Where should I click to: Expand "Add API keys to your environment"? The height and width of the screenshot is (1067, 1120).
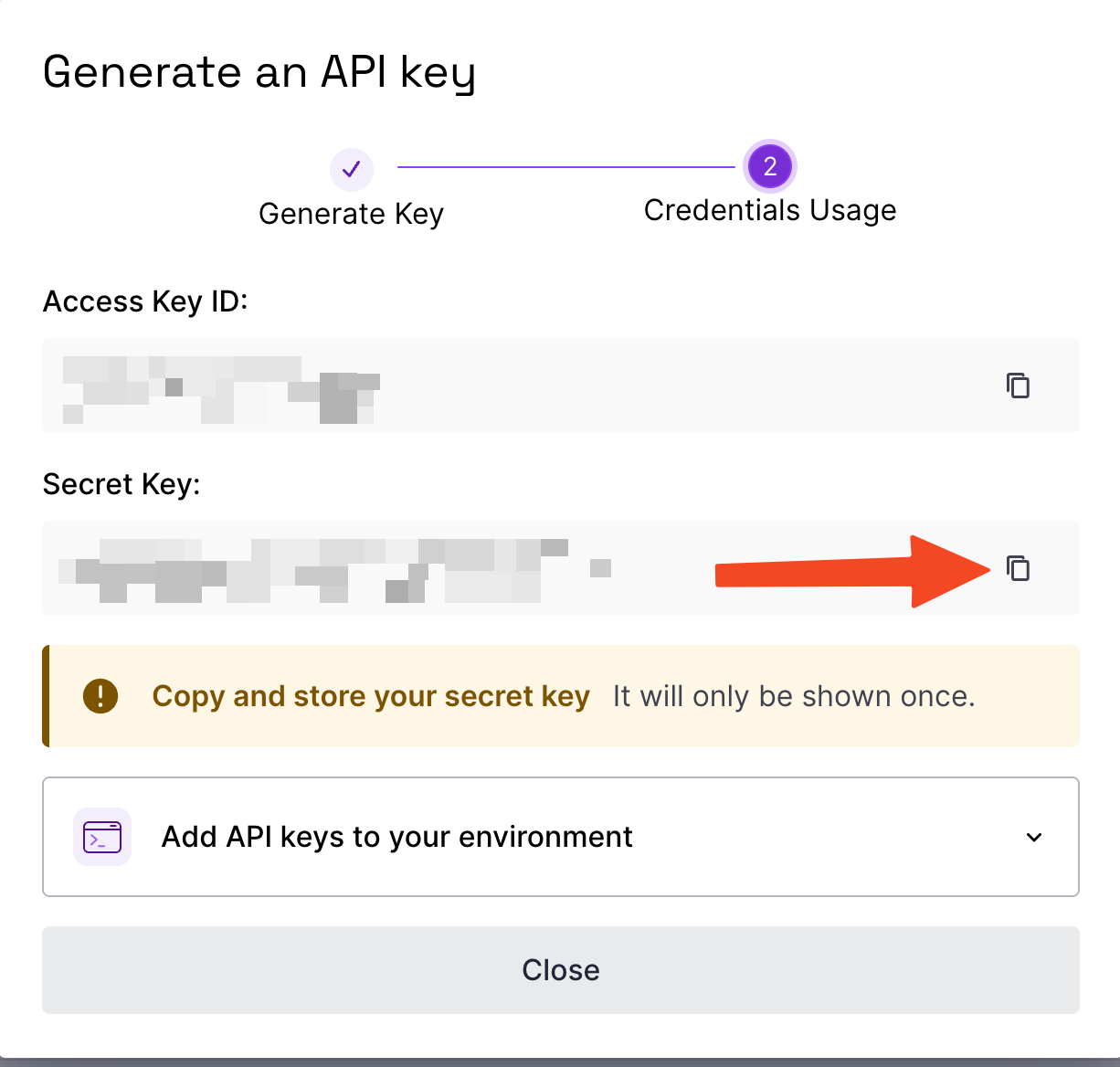point(396,837)
